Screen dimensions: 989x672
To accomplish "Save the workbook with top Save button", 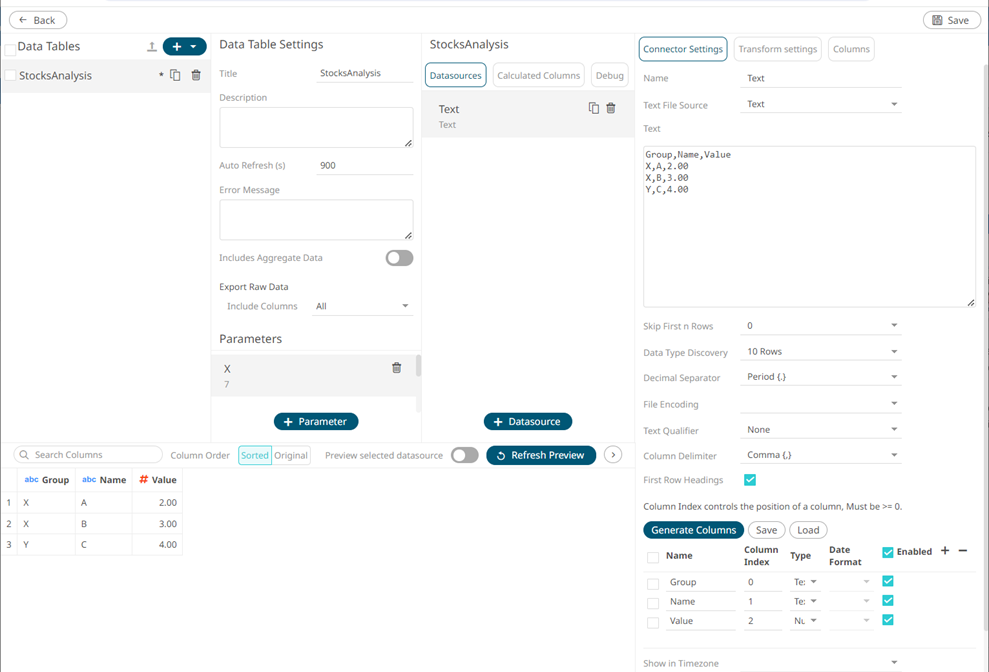I will (951, 20).
